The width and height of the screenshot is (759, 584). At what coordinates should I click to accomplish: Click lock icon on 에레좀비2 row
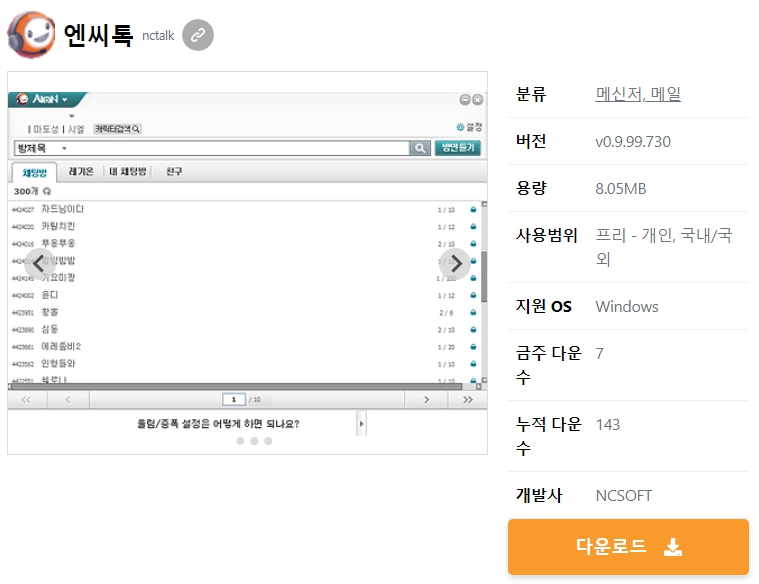(x=473, y=347)
